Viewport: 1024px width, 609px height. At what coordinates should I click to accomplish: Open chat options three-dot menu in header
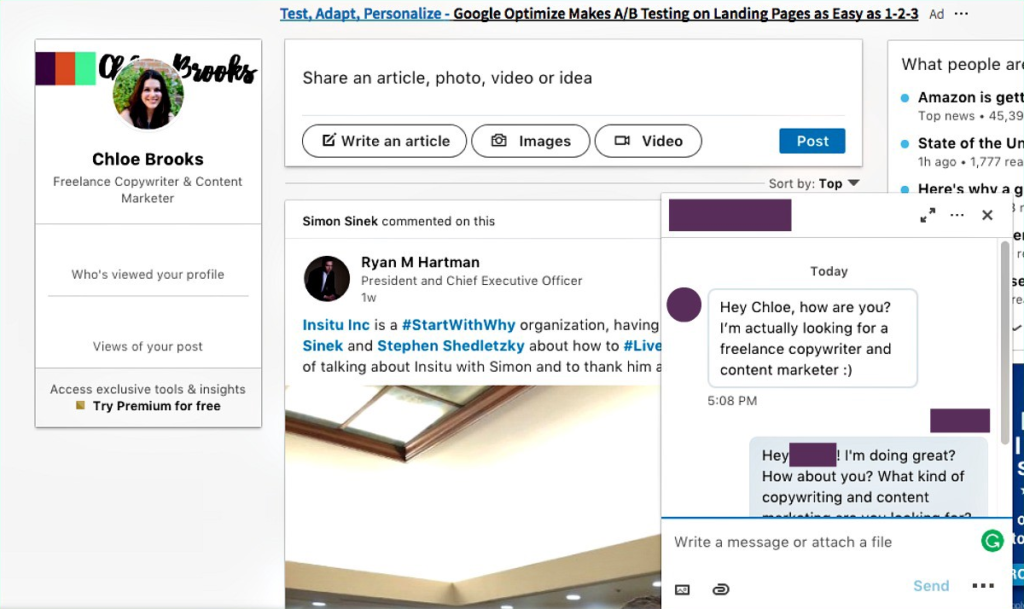[x=957, y=215]
